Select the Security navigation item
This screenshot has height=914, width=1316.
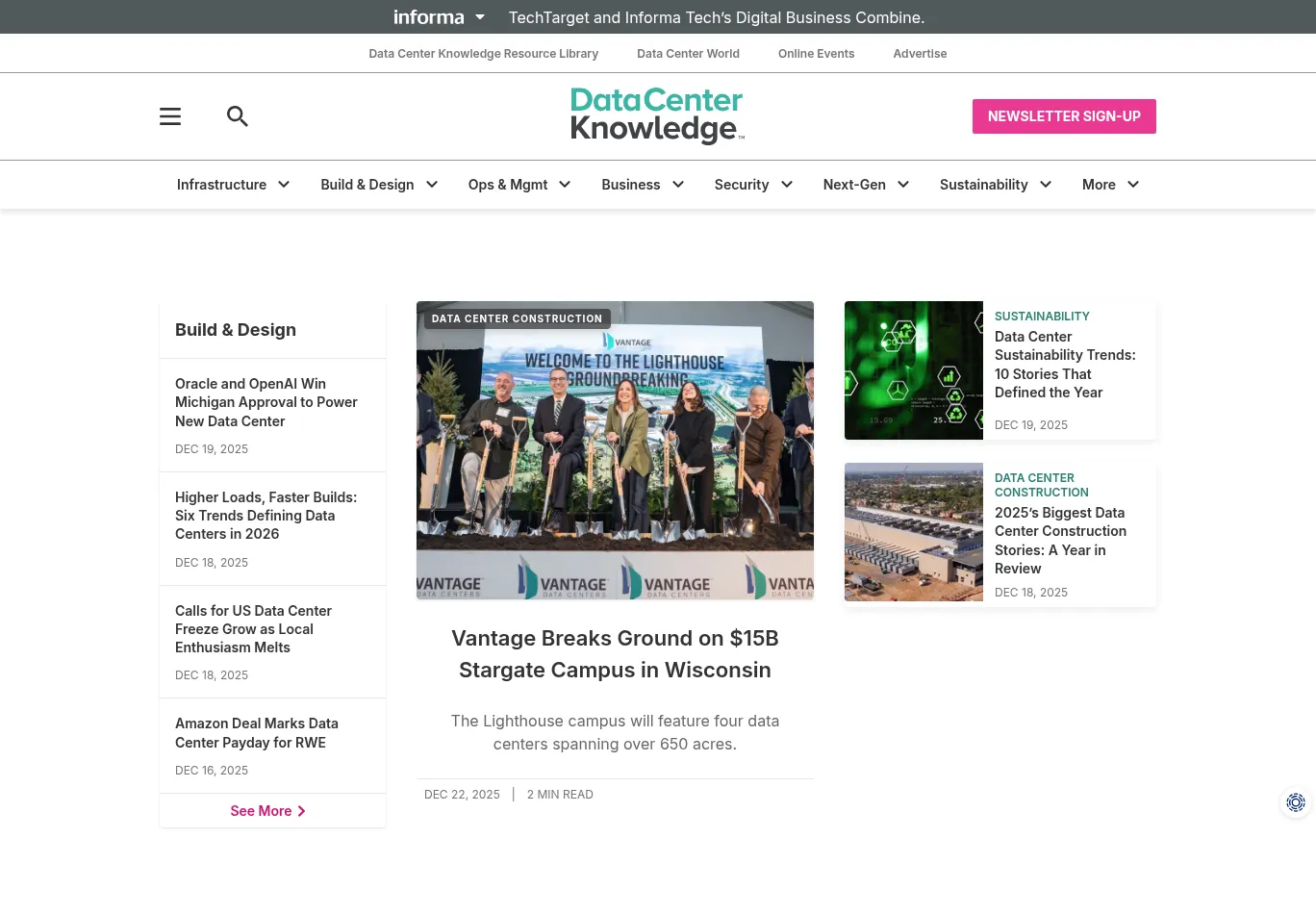[x=741, y=184]
